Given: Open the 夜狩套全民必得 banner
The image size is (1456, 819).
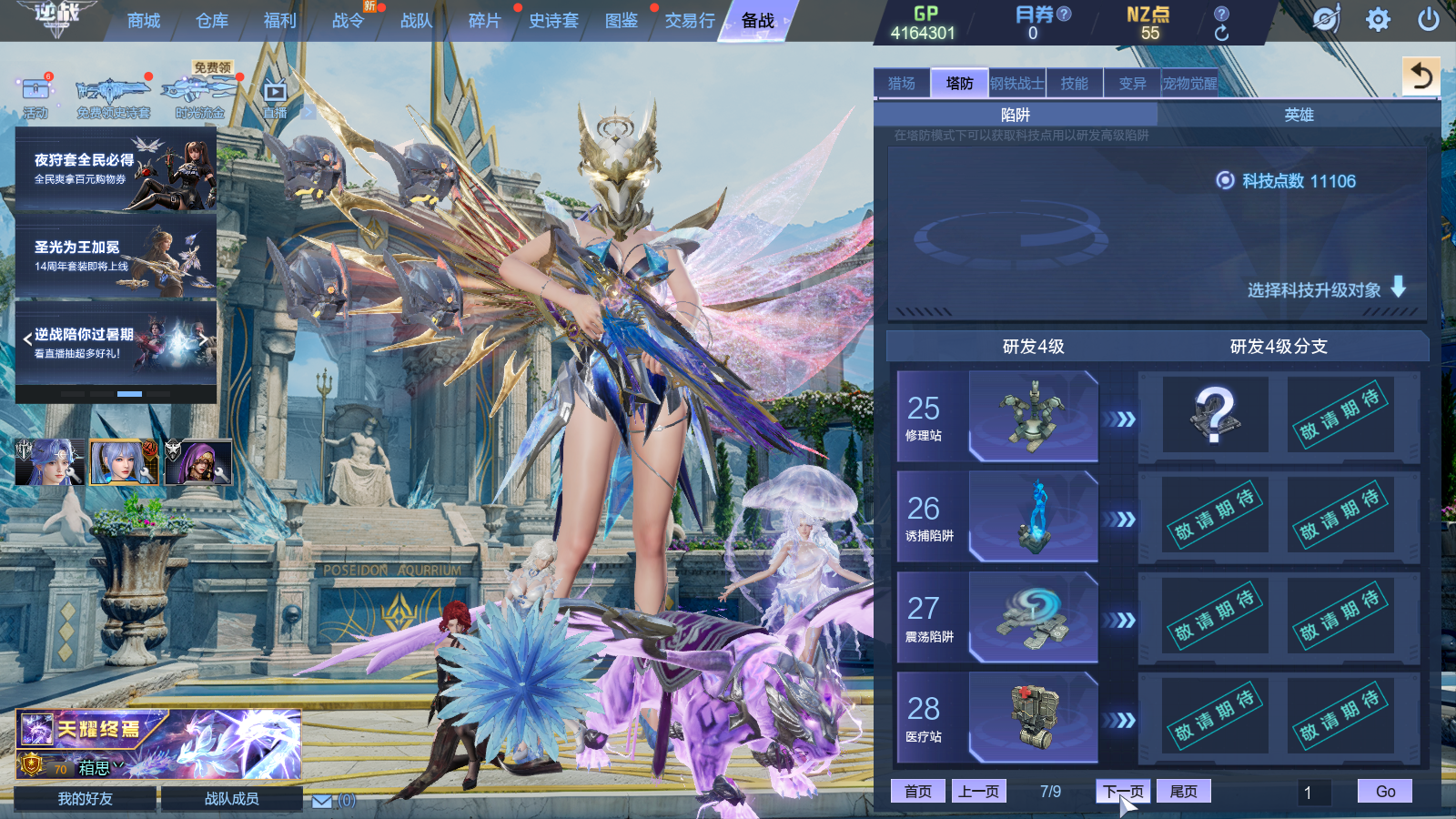Looking at the screenshot, I should click(x=116, y=170).
